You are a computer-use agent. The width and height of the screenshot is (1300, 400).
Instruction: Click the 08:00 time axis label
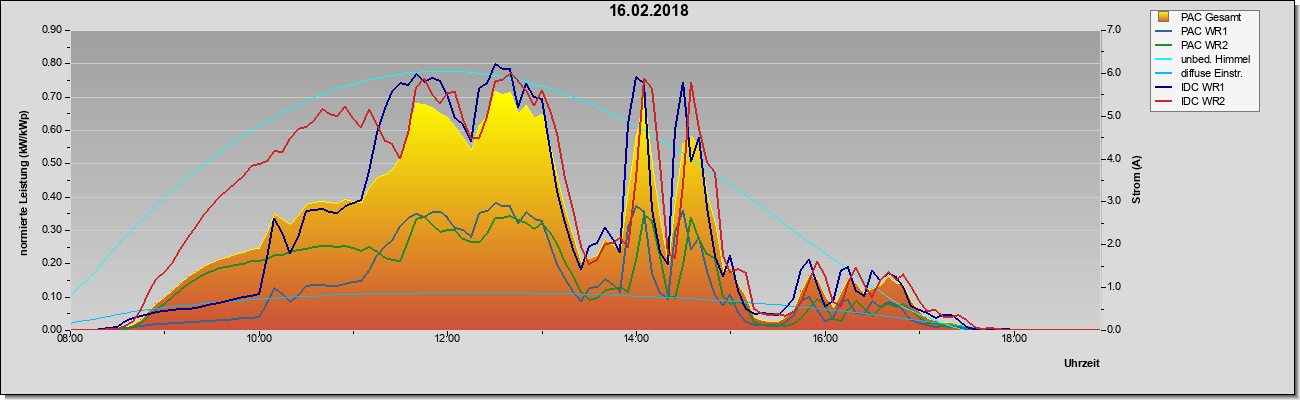pyautogui.click(x=69, y=338)
